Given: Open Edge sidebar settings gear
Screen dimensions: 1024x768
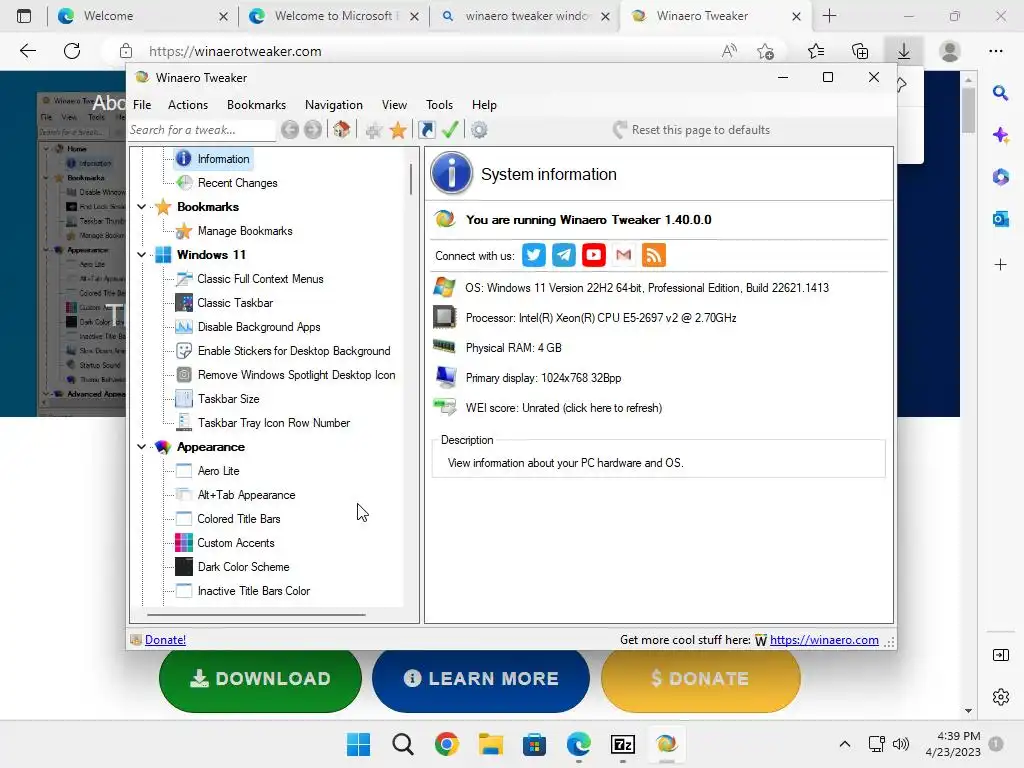Looking at the screenshot, I should pyautogui.click(x=1000, y=697).
